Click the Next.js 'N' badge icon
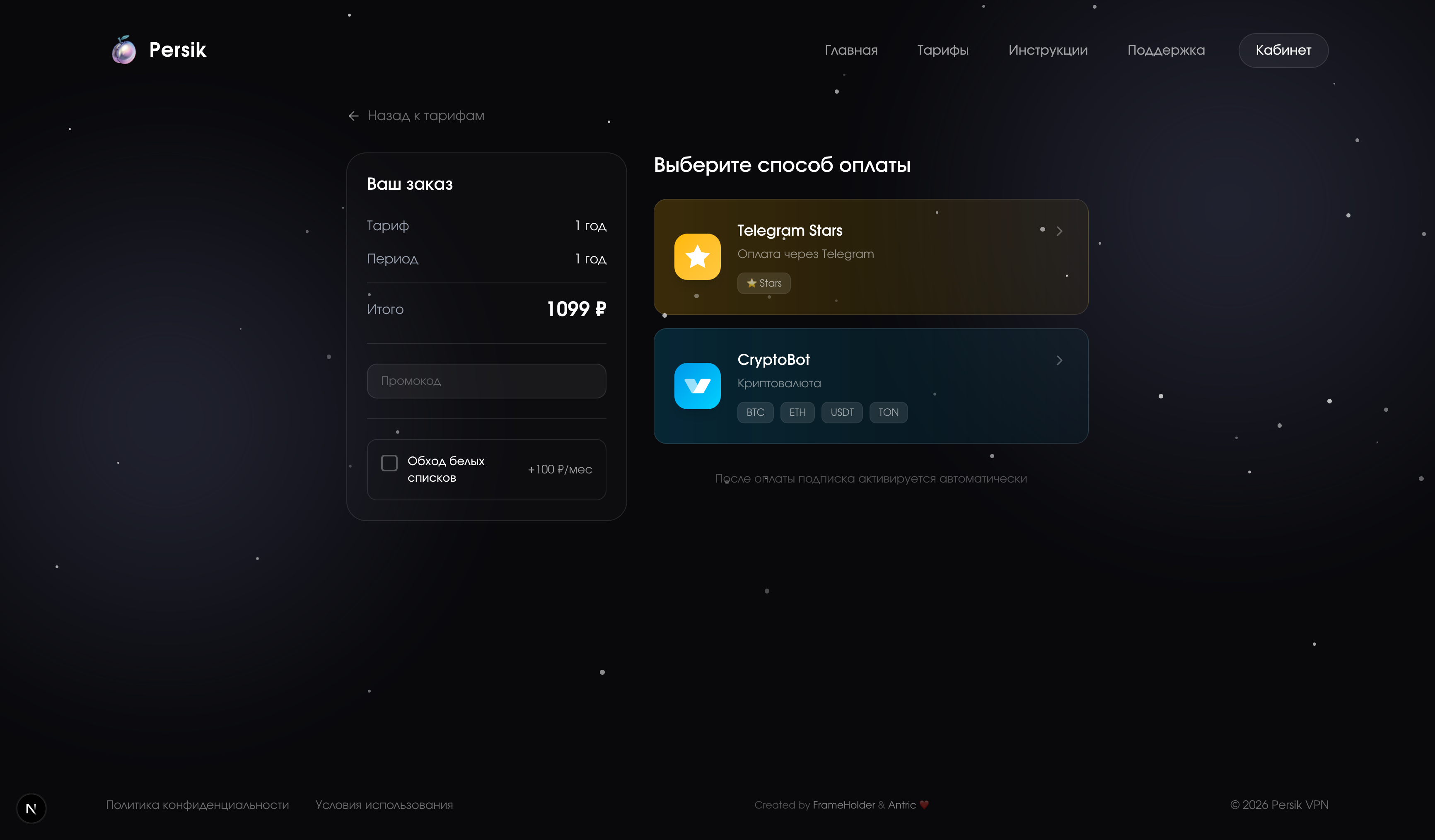This screenshot has width=1435, height=840. [x=31, y=808]
